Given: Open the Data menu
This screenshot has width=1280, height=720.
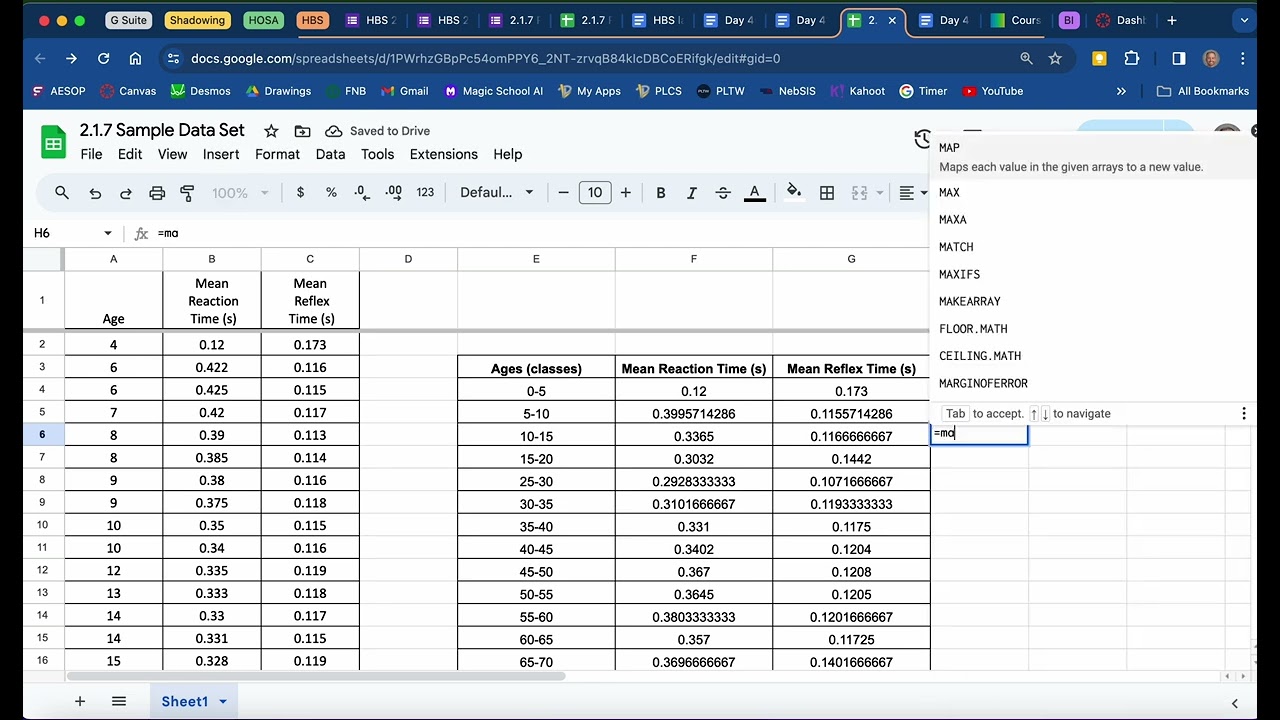Looking at the screenshot, I should tap(330, 154).
